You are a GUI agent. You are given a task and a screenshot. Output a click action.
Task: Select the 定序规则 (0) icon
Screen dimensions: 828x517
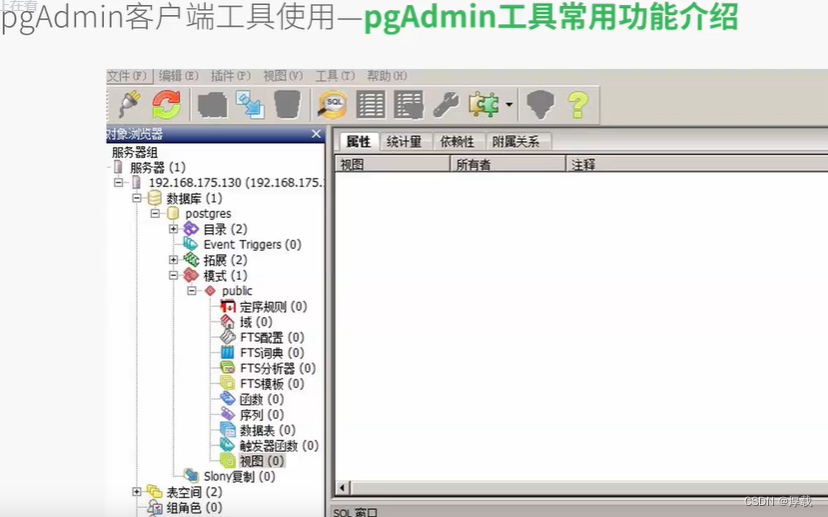pyautogui.click(x=228, y=306)
